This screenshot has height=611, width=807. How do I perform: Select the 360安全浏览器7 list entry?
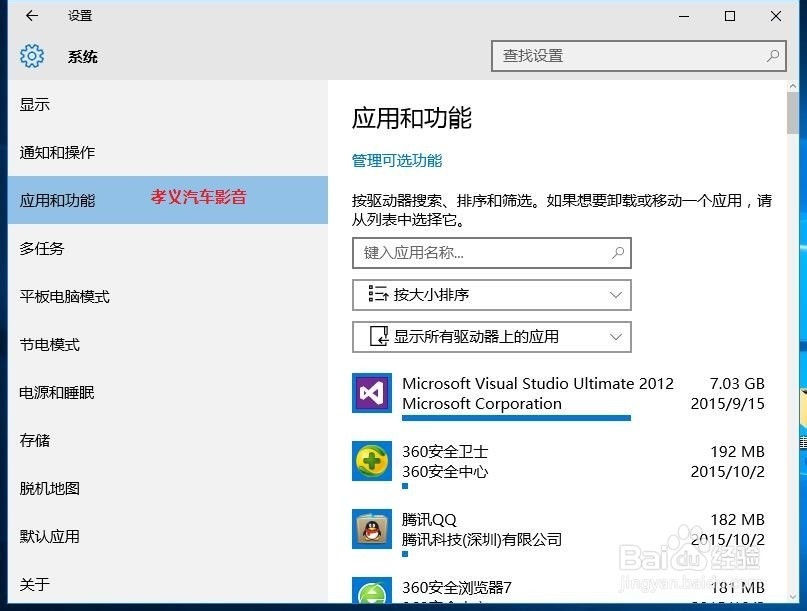pyautogui.click(x=558, y=589)
